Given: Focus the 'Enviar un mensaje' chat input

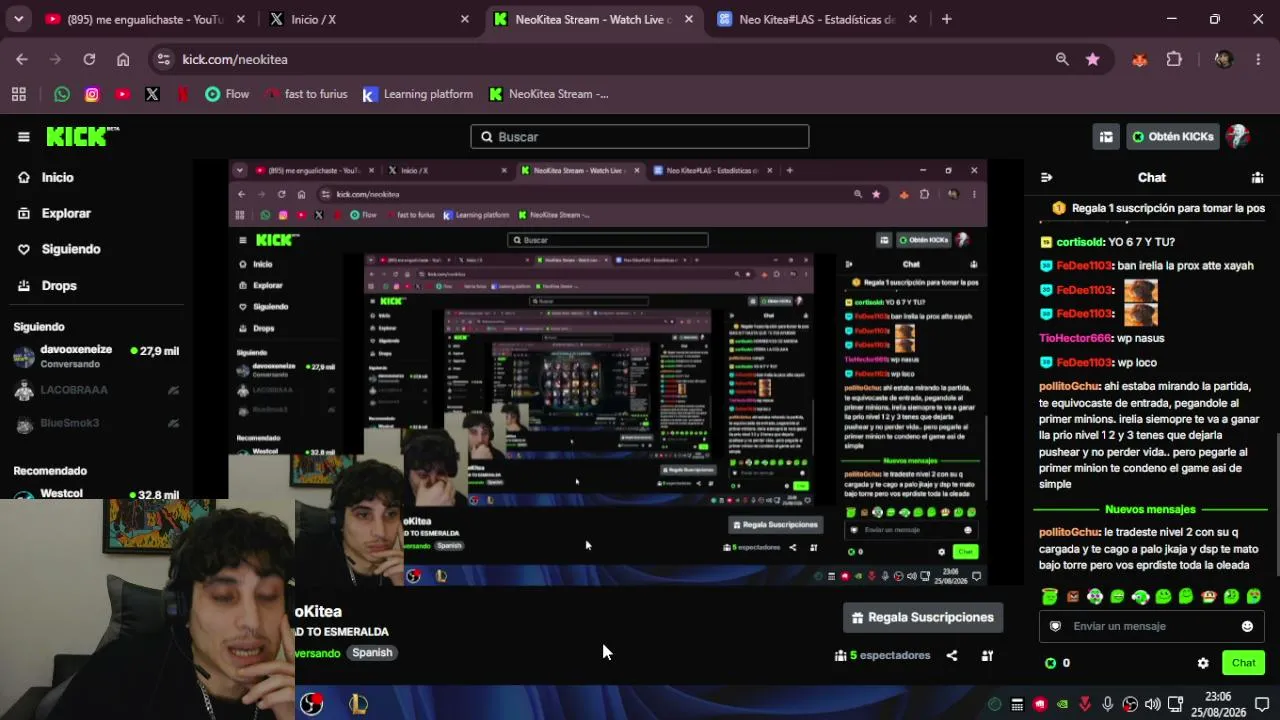Looking at the screenshot, I should coord(1150,626).
